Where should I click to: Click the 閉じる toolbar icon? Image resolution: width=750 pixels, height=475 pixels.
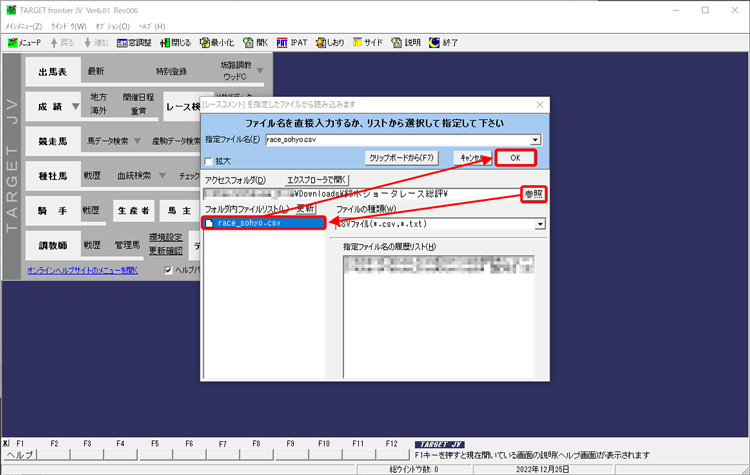click(x=174, y=43)
